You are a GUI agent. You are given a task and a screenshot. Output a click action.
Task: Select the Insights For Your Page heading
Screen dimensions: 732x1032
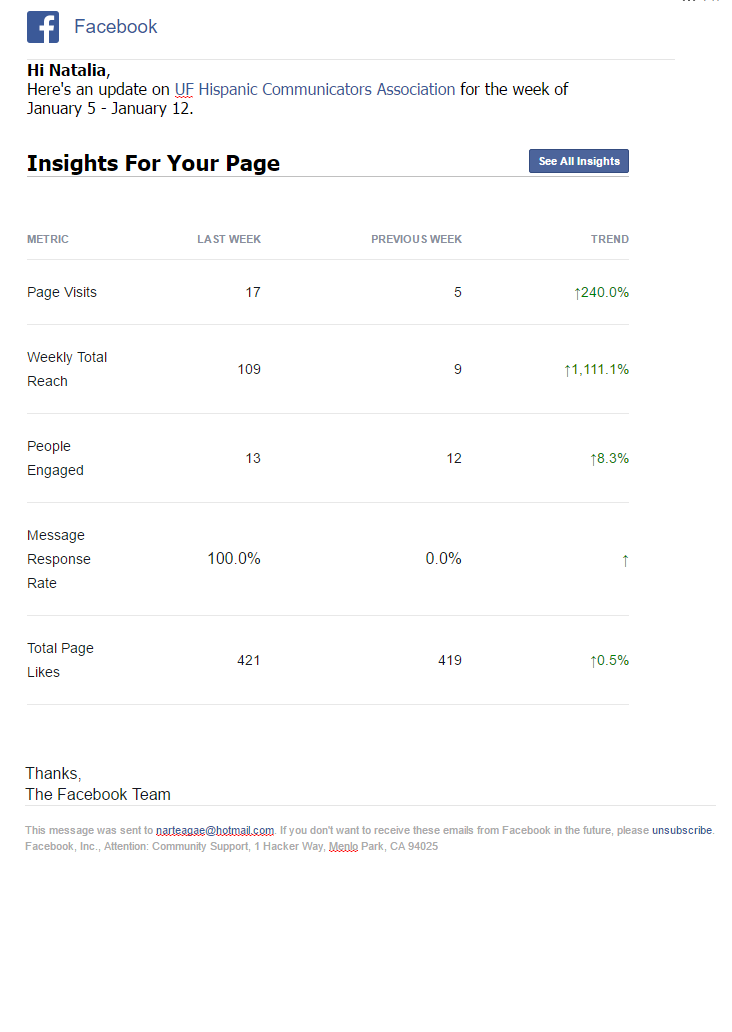point(153,163)
